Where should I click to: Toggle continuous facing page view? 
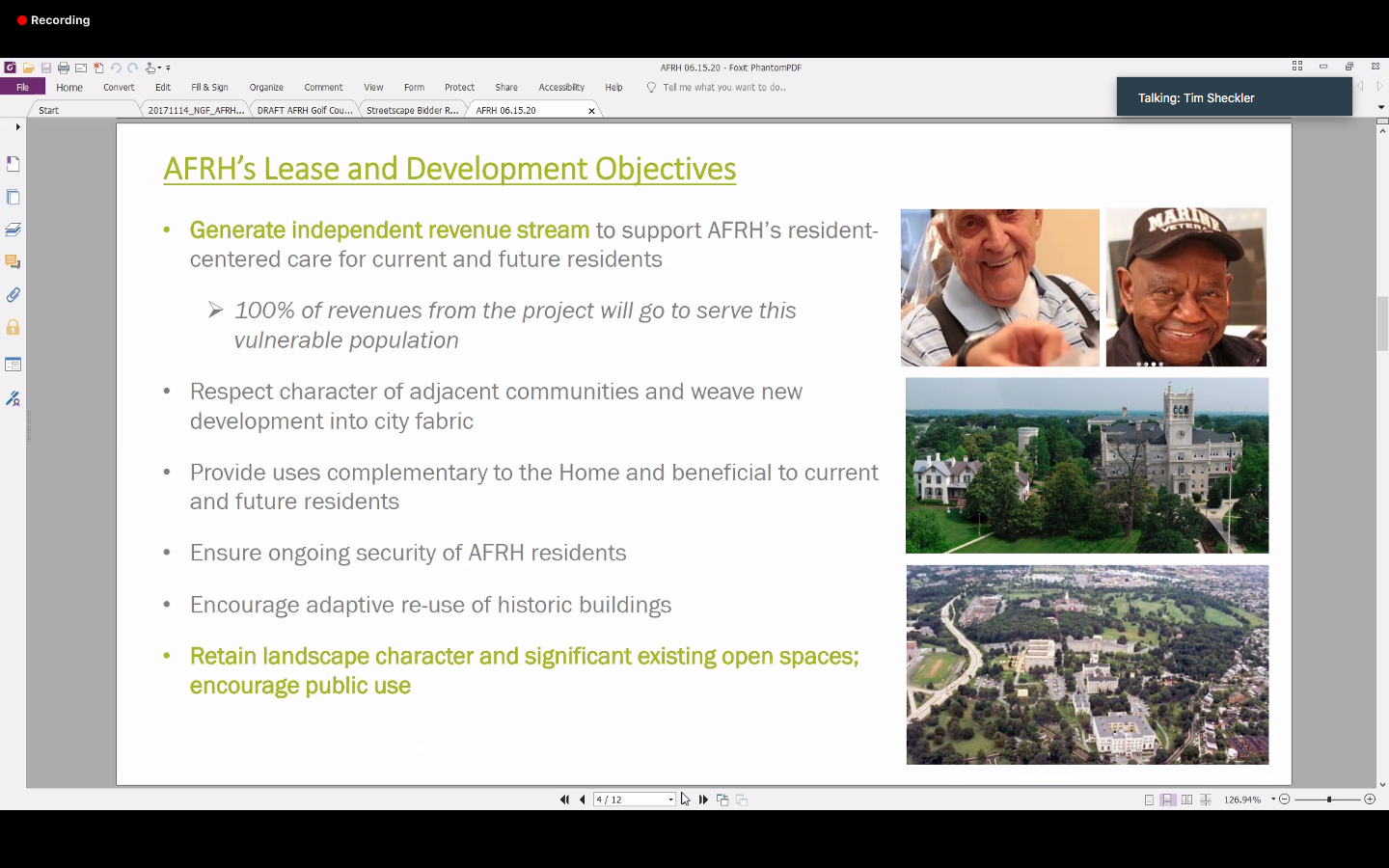pyautogui.click(x=1206, y=800)
